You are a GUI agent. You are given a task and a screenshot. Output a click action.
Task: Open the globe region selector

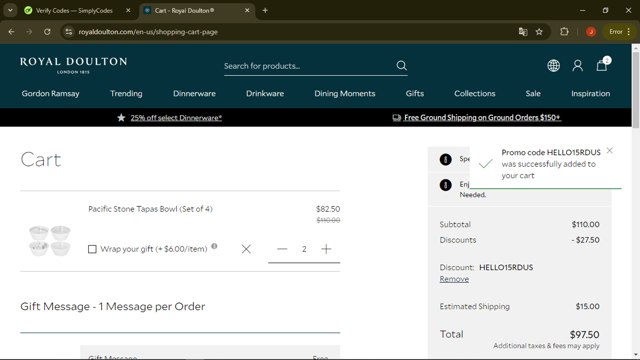(553, 65)
